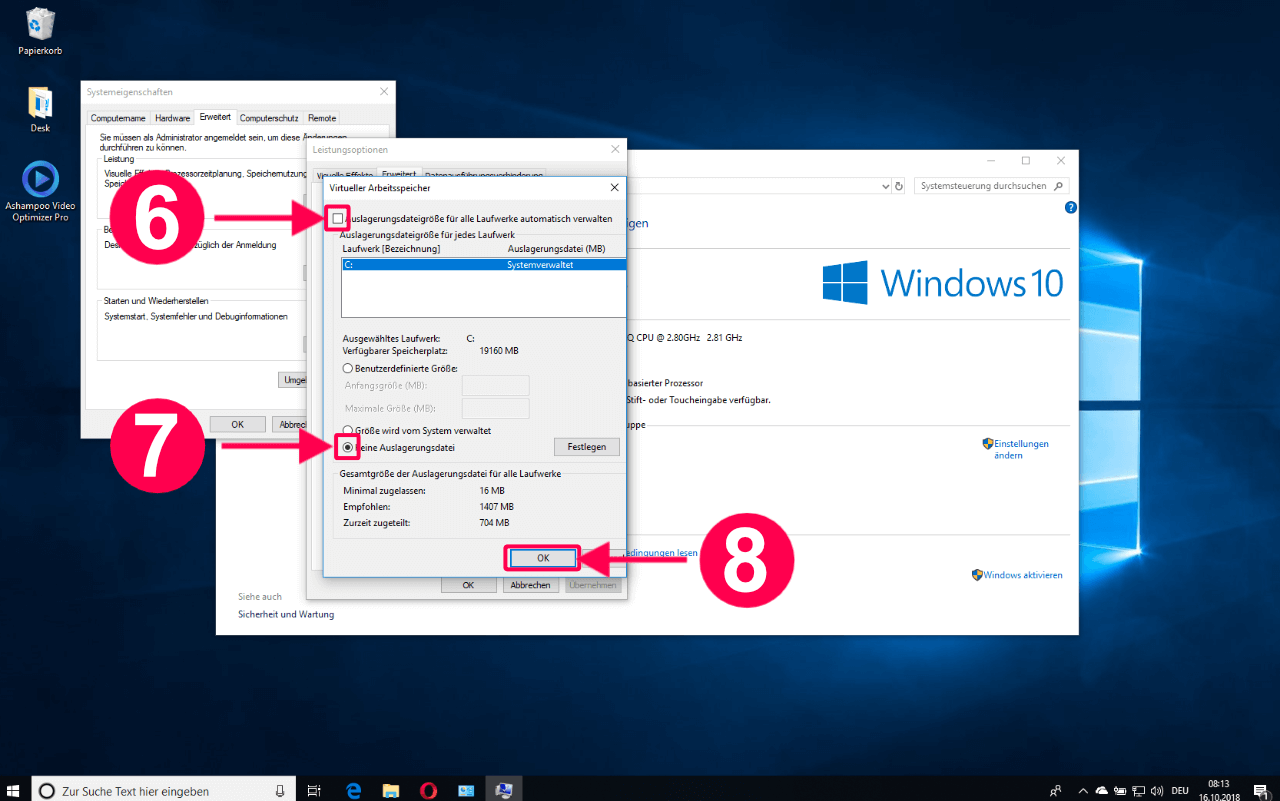Click OK in the Systemeigenschaften window
The image size is (1280, 801).
[237, 424]
